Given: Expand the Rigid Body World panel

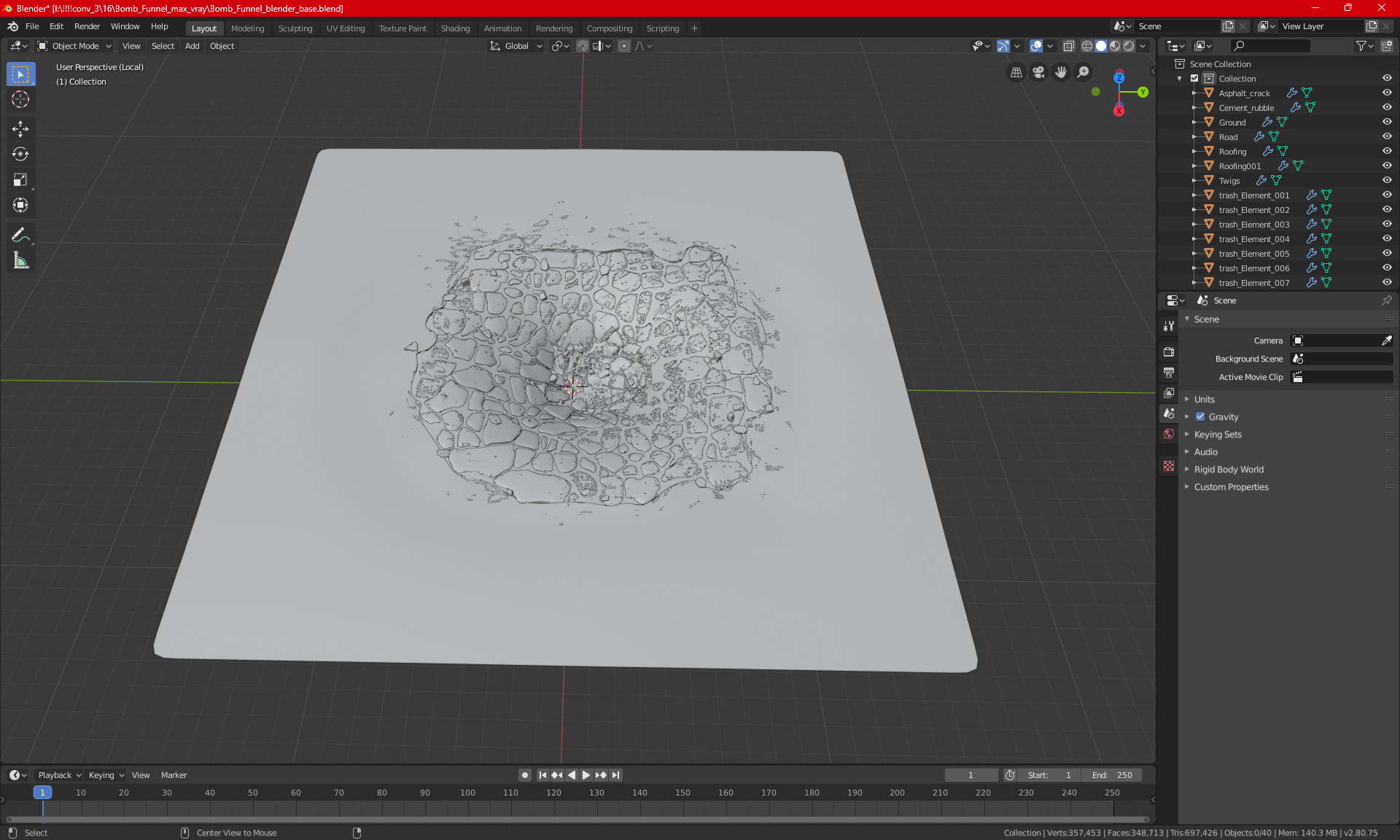Looking at the screenshot, I should [1229, 470].
